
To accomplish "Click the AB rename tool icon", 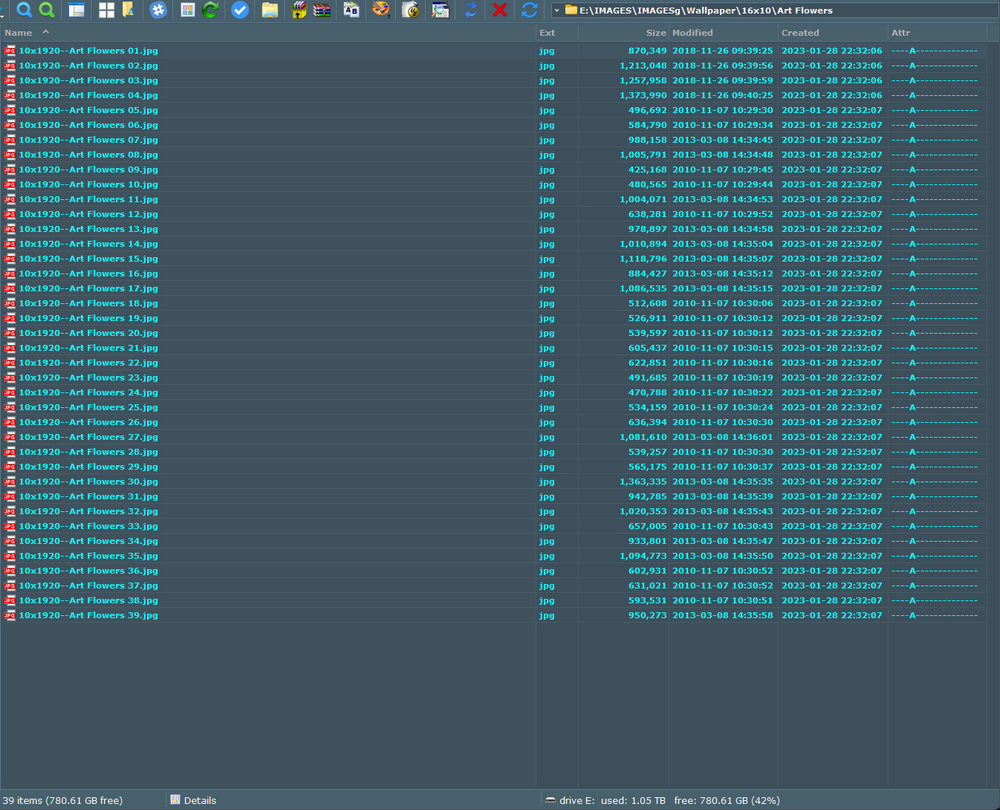I will [351, 10].
